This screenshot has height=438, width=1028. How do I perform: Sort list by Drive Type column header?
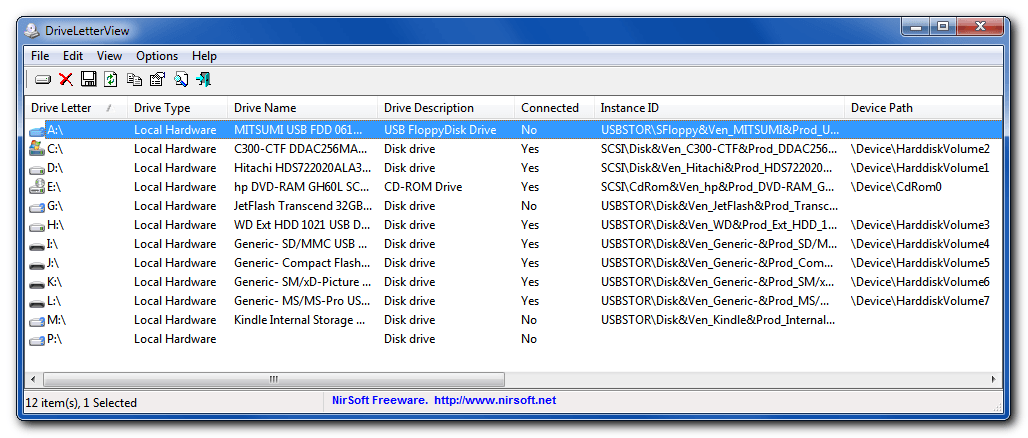click(162, 108)
